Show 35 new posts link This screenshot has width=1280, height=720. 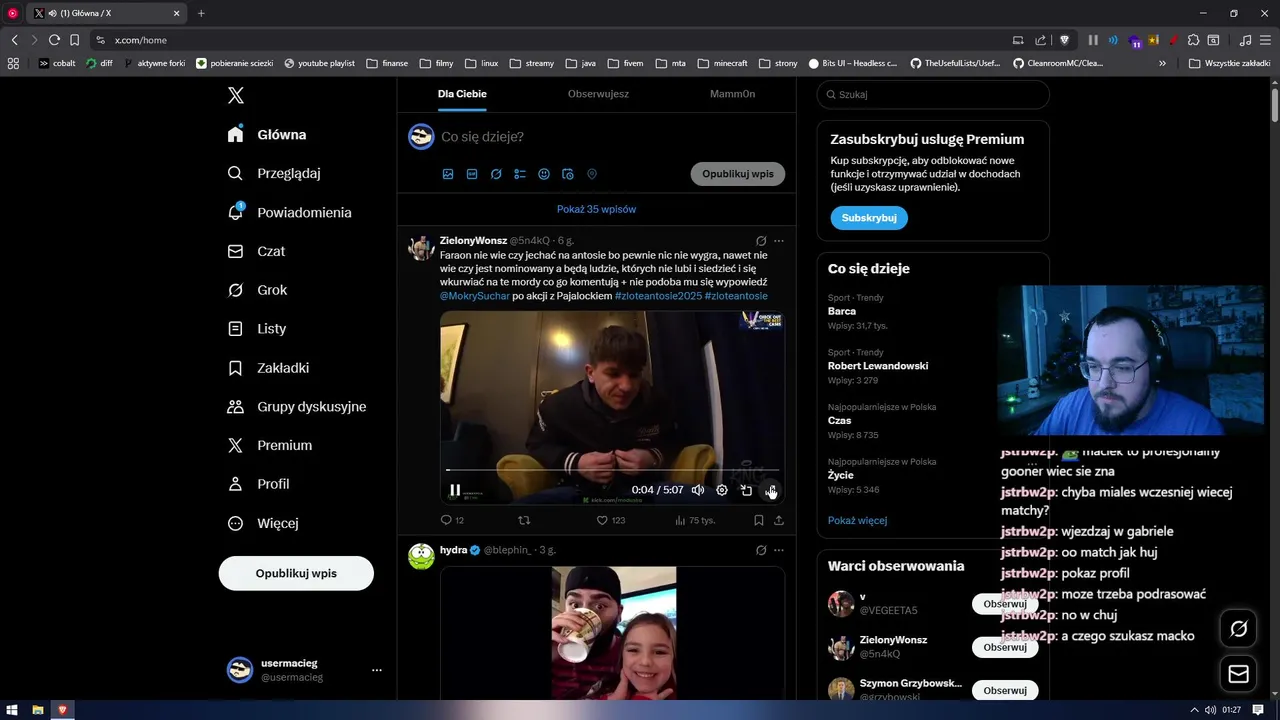[596, 209]
